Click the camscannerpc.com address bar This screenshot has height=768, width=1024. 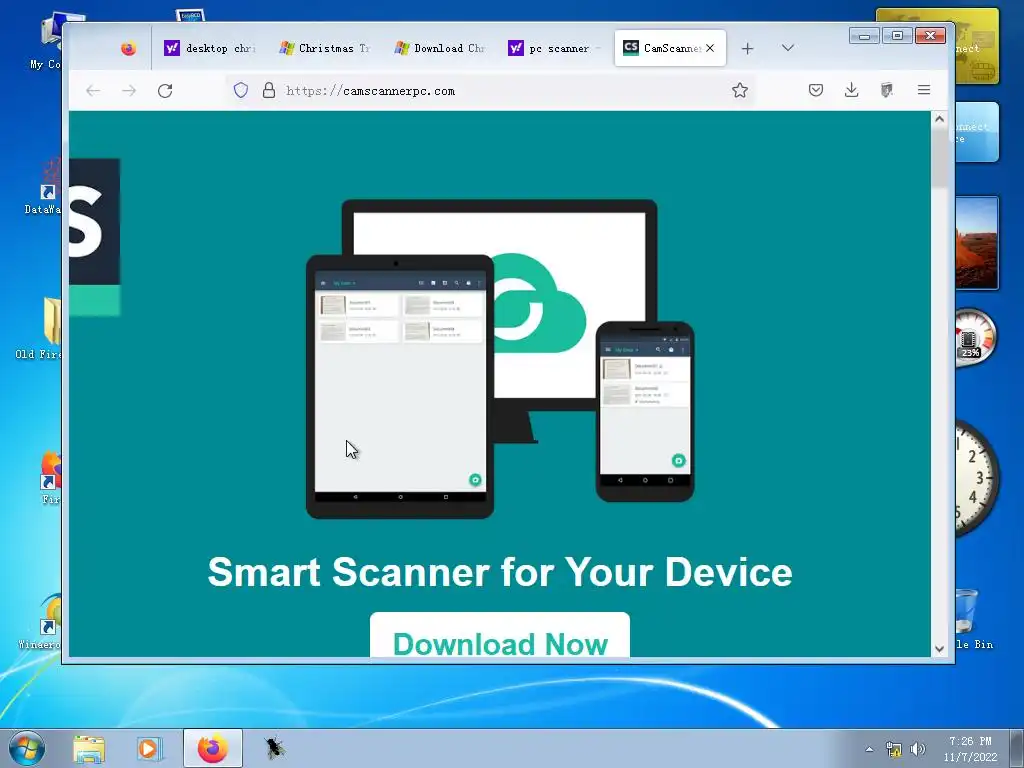coord(492,91)
